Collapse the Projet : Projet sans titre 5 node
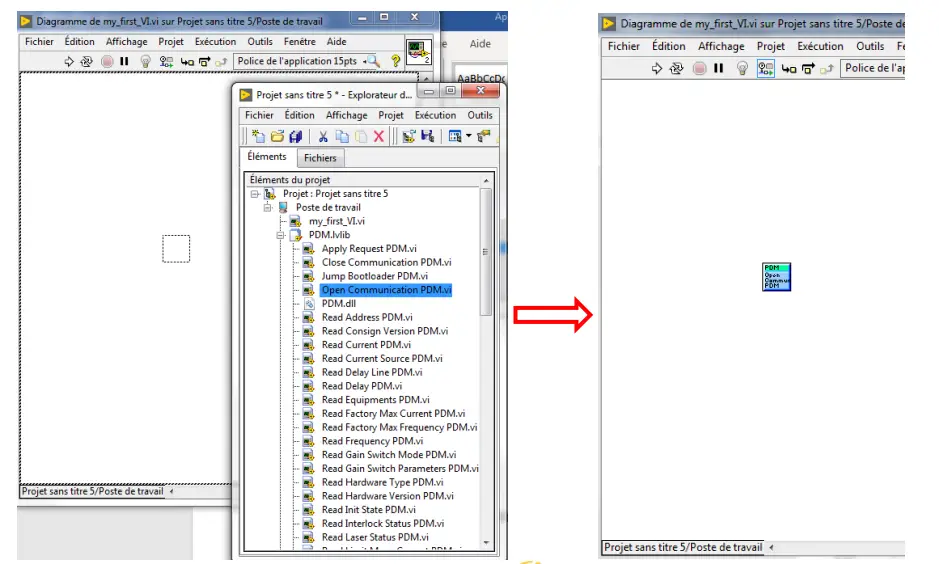The height and width of the screenshot is (564, 939). click(255, 194)
